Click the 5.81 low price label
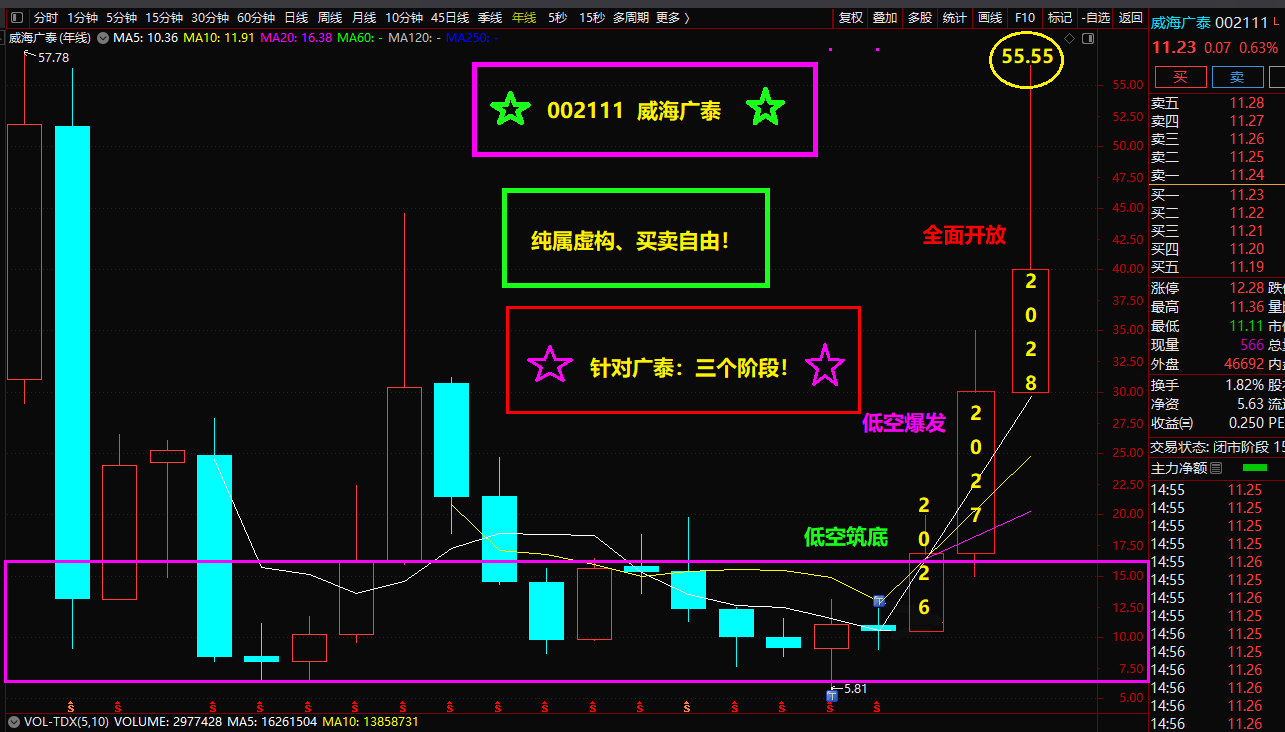The height and width of the screenshot is (732, 1285). [x=854, y=689]
